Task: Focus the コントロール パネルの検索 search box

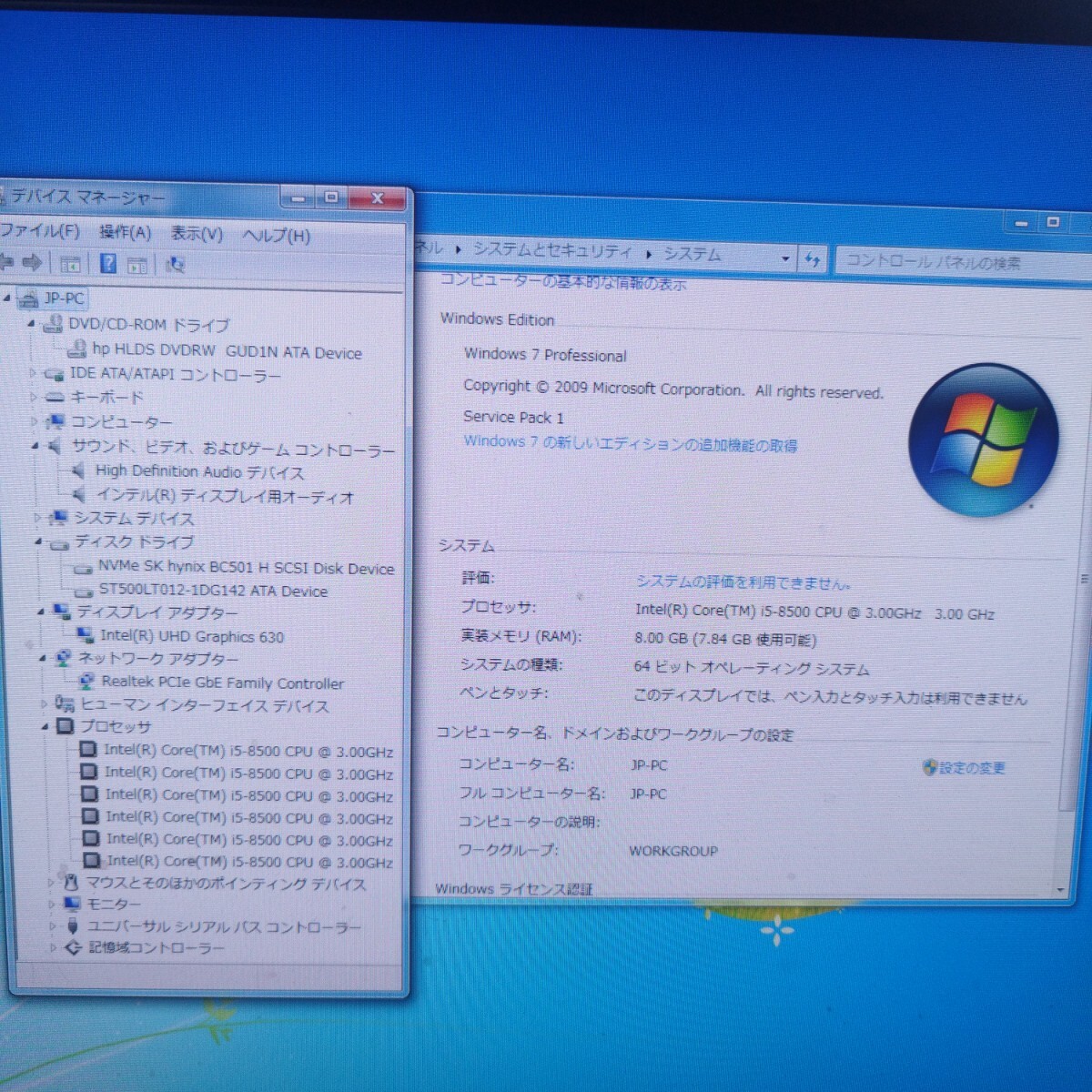Action: 963,262
